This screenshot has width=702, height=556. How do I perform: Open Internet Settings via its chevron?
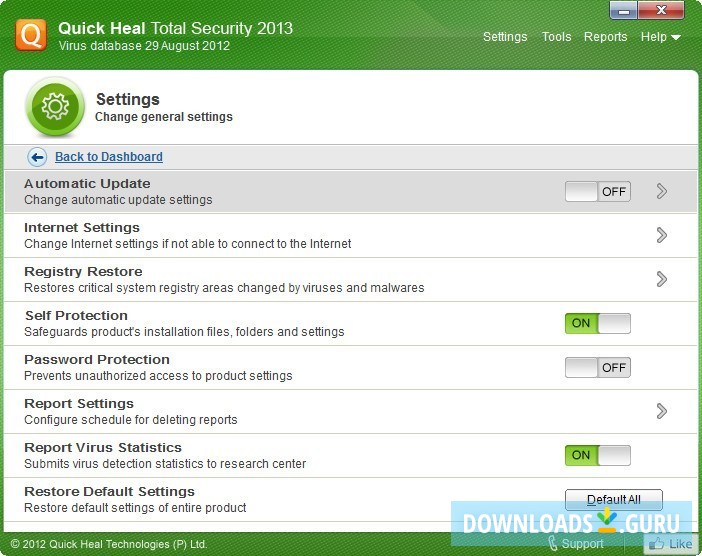(x=662, y=235)
